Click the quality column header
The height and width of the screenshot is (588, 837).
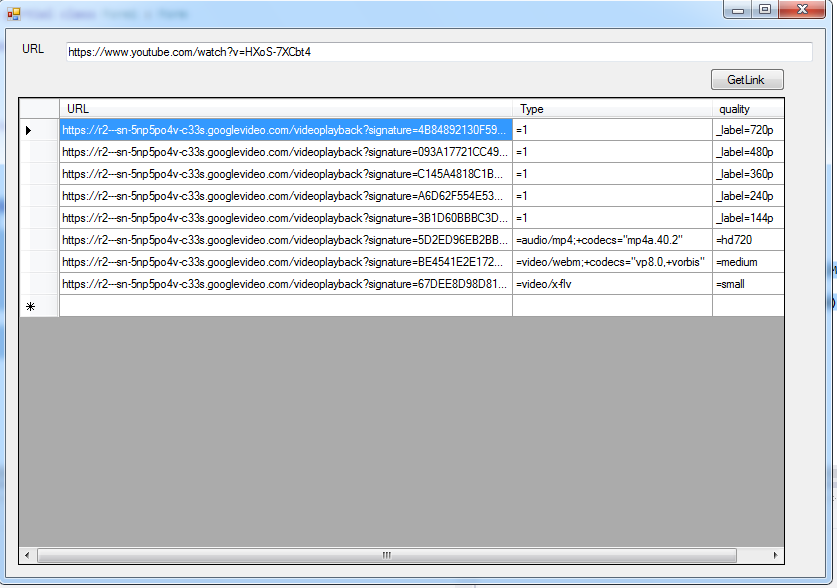pos(748,109)
